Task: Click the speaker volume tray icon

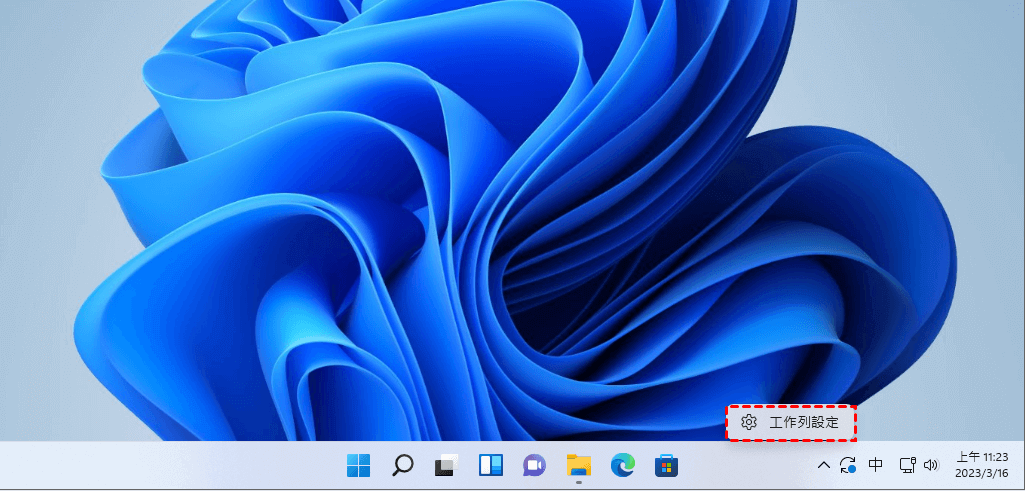Action: pos(931,465)
